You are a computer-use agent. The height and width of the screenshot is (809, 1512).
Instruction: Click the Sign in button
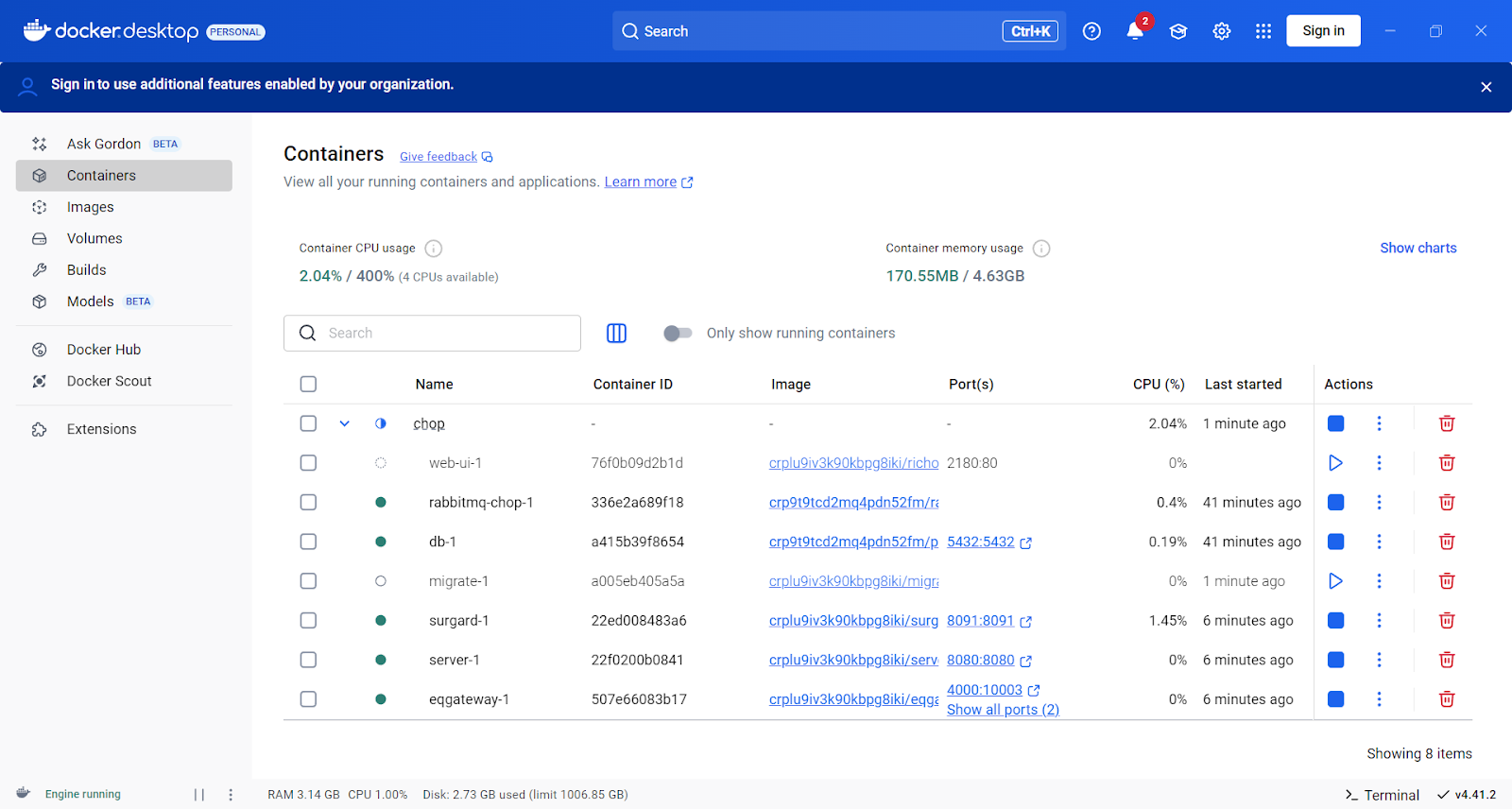point(1323,31)
